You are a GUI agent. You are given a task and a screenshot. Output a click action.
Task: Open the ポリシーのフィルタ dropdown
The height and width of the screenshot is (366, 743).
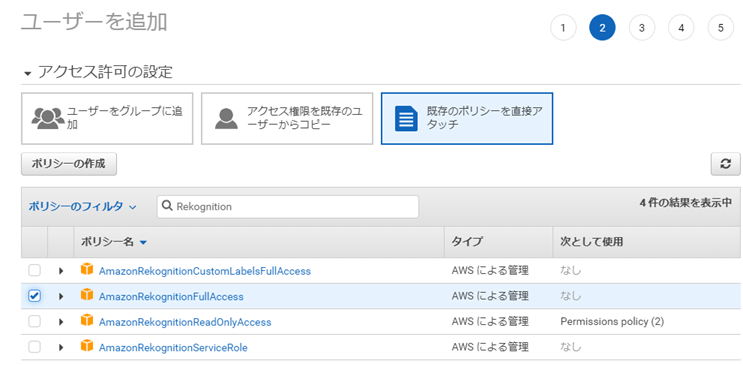tap(82, 207)
